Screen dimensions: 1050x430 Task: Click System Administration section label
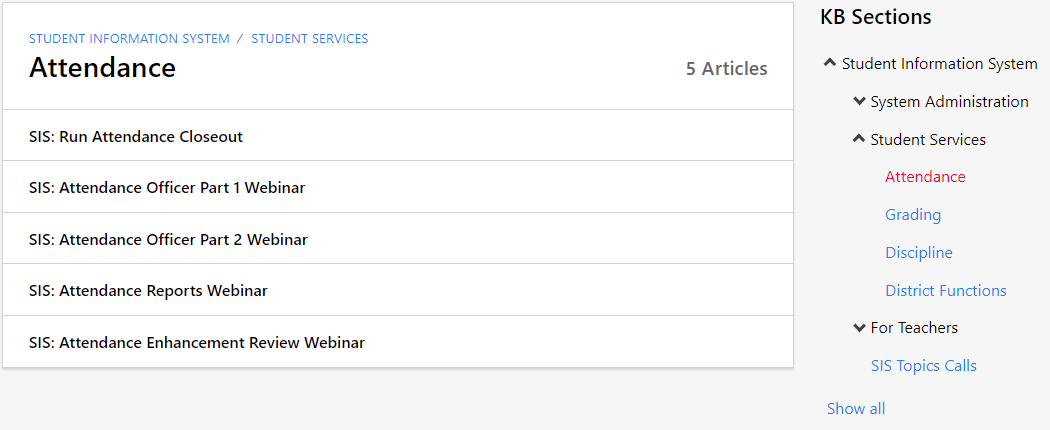(950, 102)
